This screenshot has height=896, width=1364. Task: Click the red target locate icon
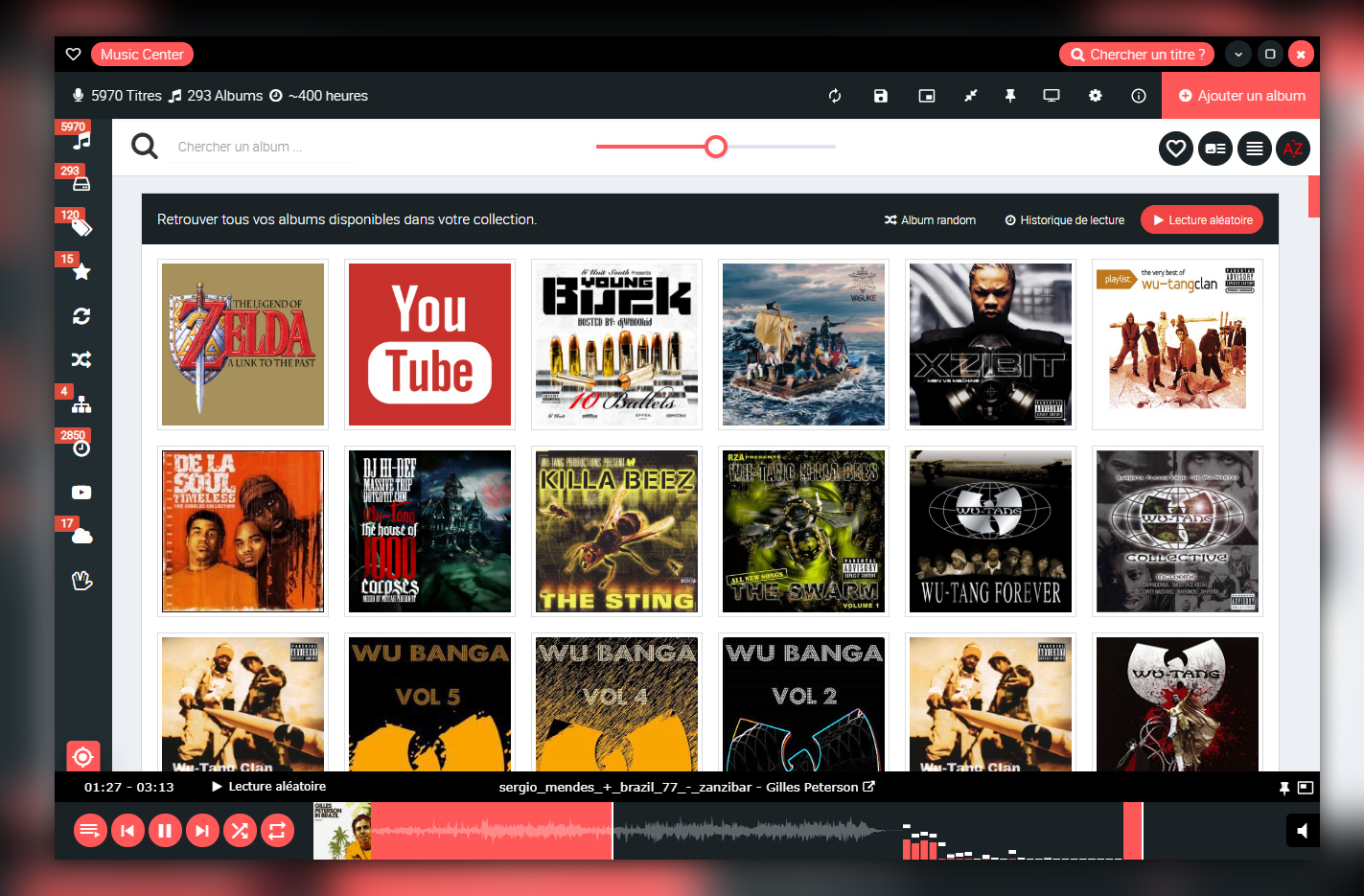pos(83,757)
